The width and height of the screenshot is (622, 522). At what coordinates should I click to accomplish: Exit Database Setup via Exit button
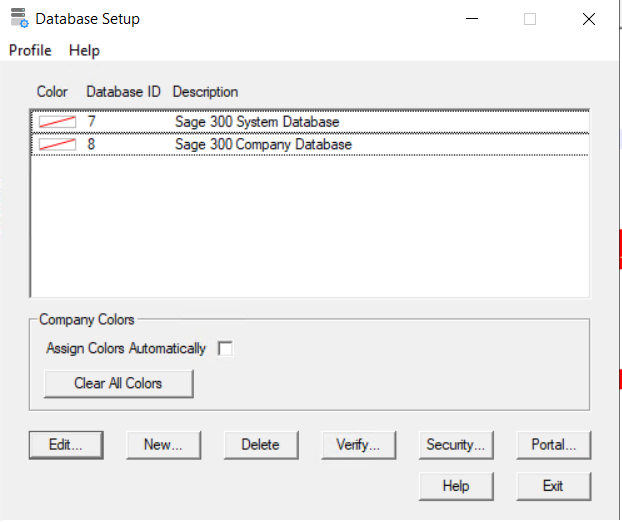pos(554,486)
